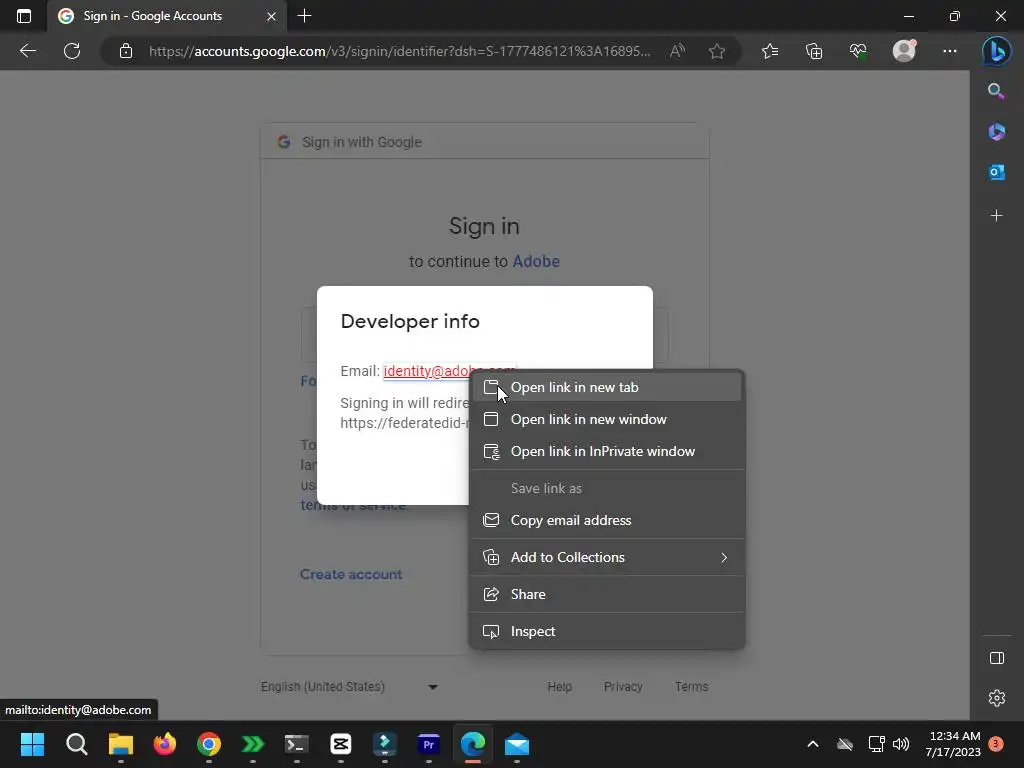Open Read aloud from the address bar
Screen dimensions: 1024x768
tap(677, 51)
